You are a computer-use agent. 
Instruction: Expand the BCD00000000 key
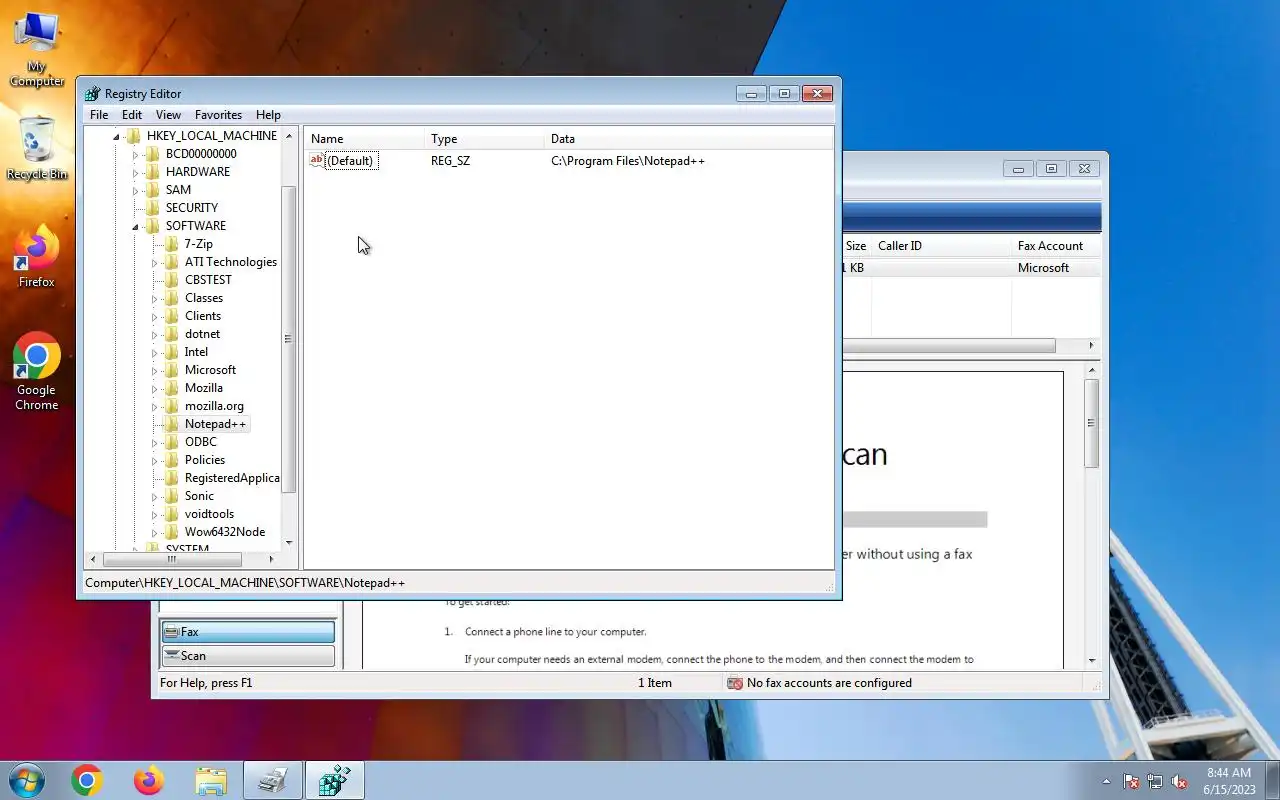click(136, 154)
